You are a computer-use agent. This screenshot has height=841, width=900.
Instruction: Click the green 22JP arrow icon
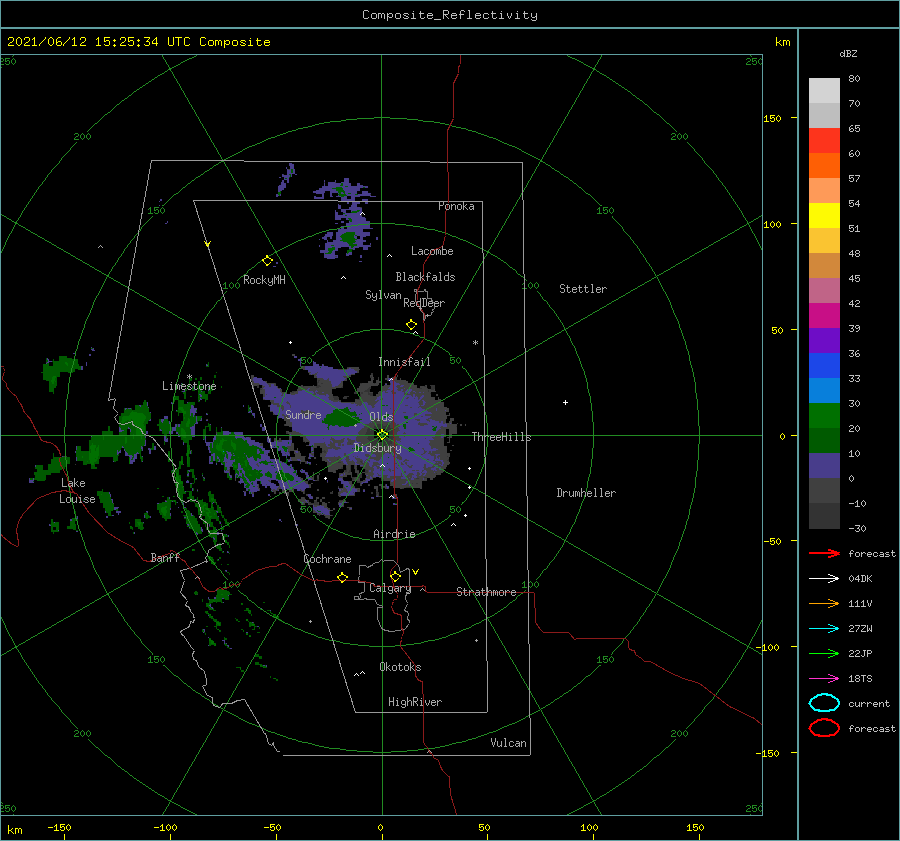coord(824,653)
